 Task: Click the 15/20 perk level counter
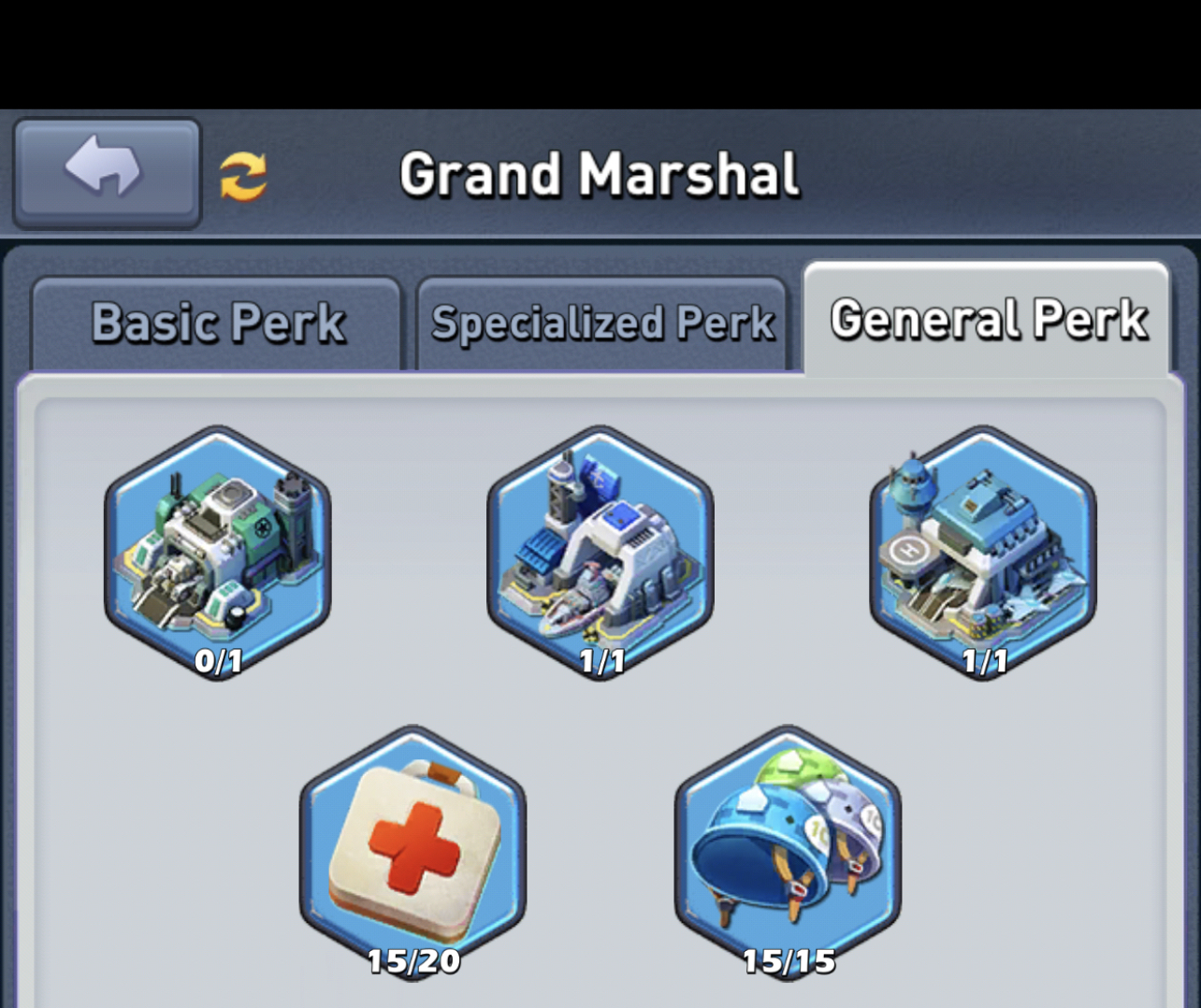point(413,960)
